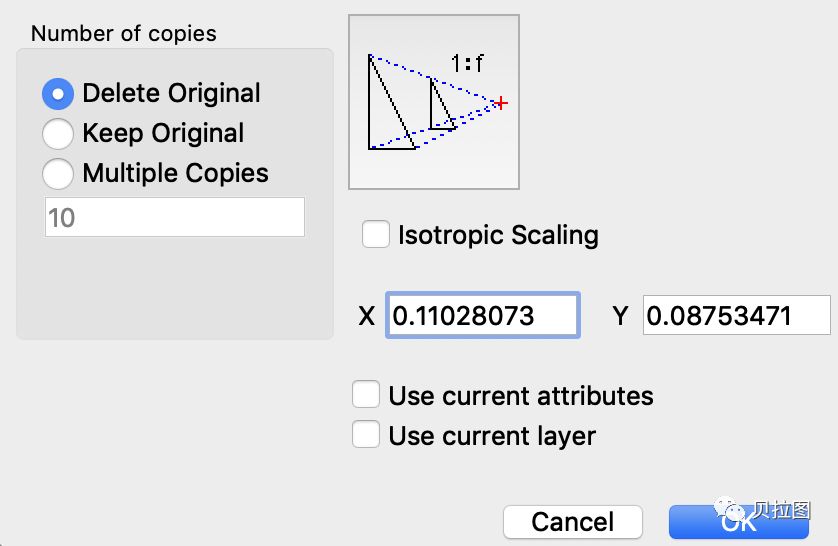Image resolution: width=838 pixels, height=546 pixels.
Task: Click the Y label beside the scale field
Action: [620, 316]
